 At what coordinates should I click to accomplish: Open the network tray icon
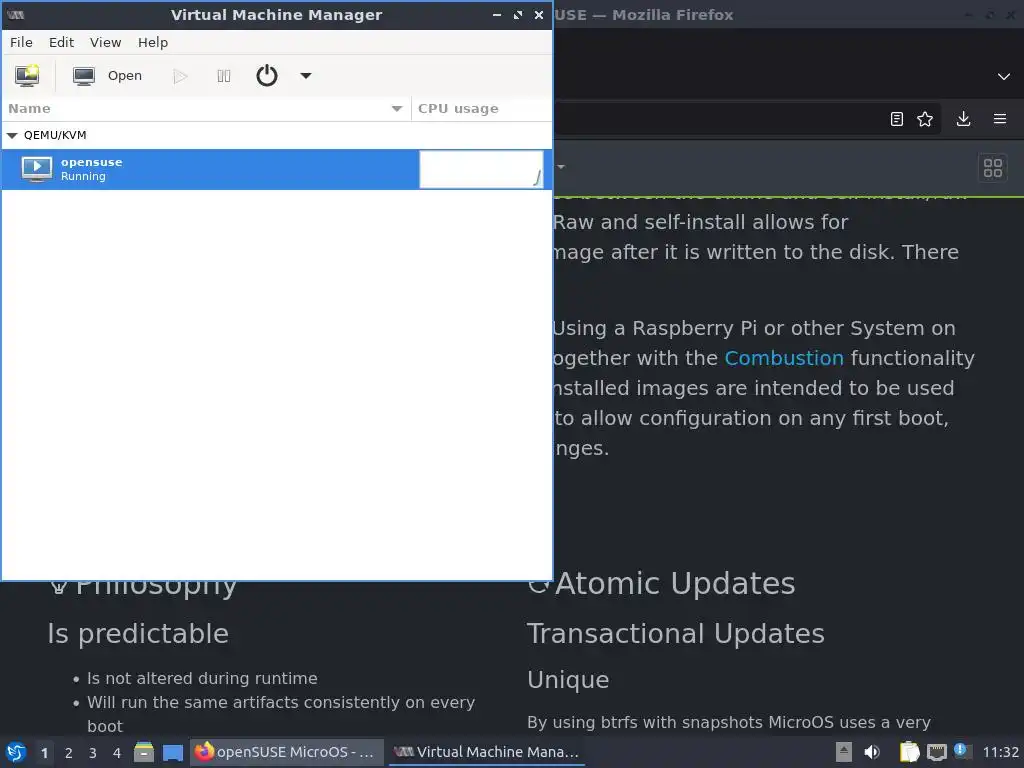click(936, 752)
